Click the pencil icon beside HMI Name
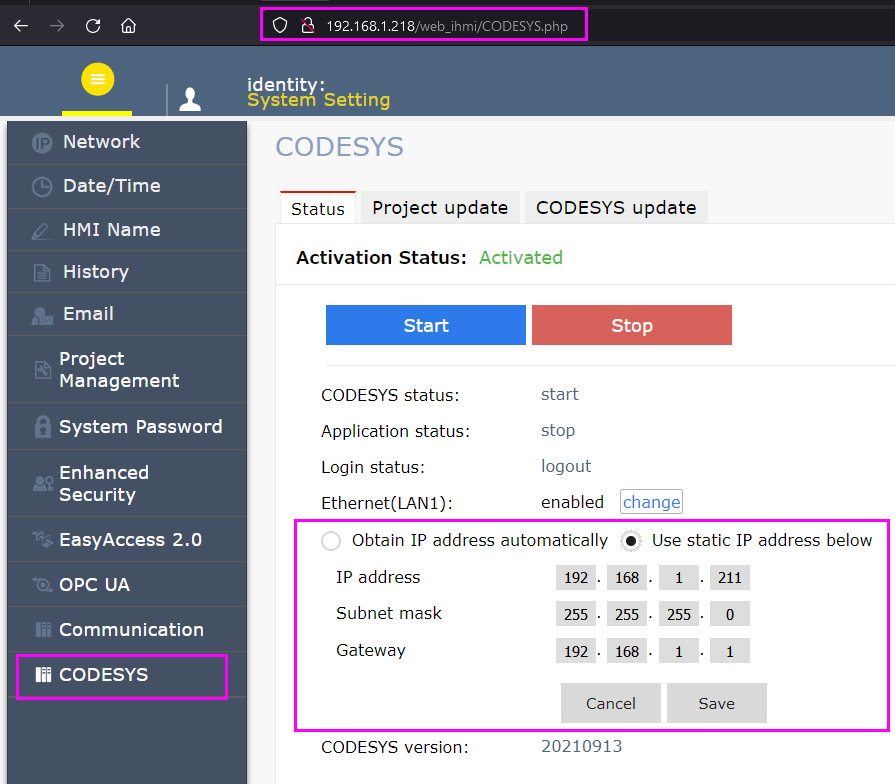This screenshot has width=895, height=784. pos(41,231)
